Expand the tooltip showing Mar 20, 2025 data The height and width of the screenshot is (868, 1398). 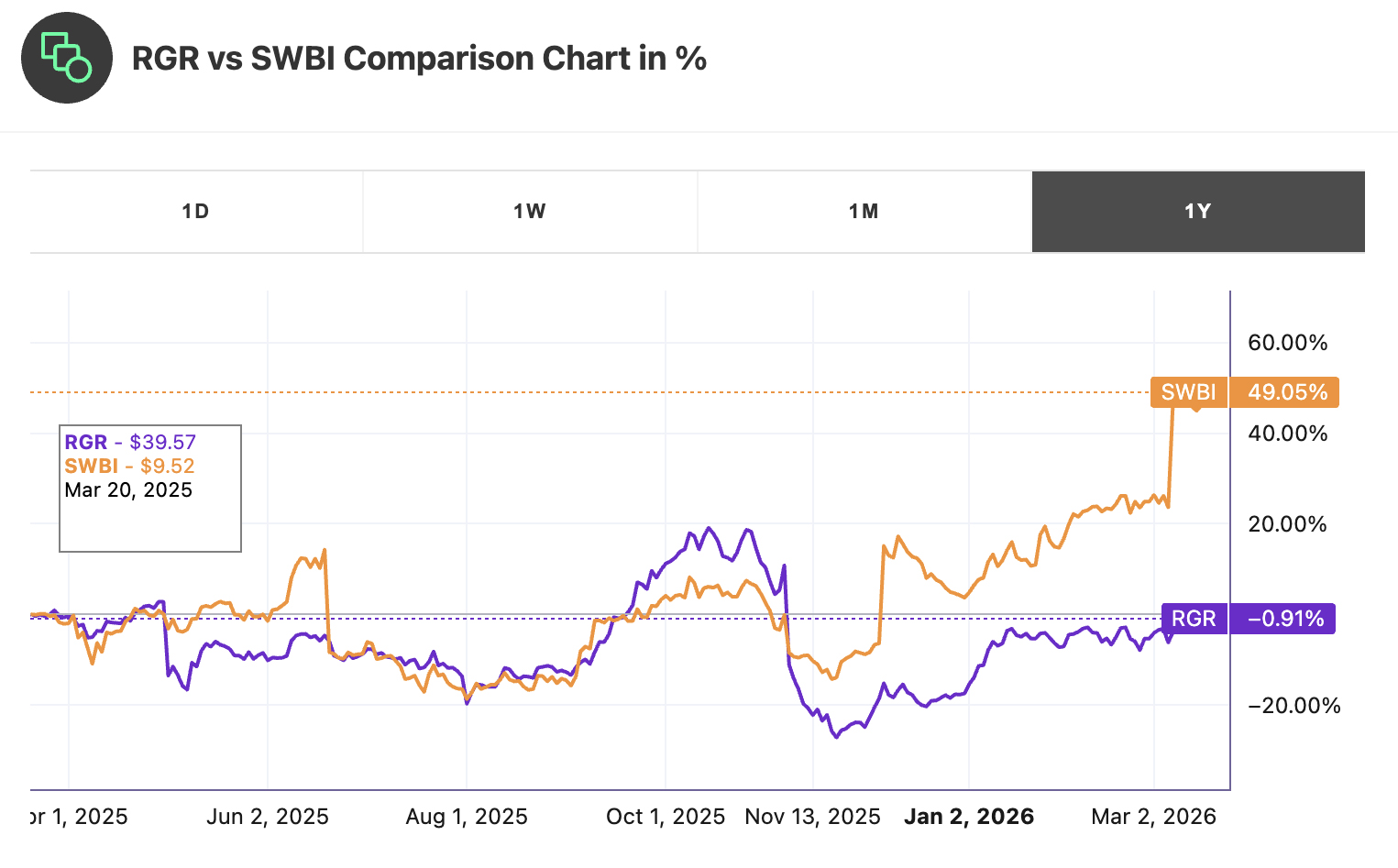click(149, 488)
